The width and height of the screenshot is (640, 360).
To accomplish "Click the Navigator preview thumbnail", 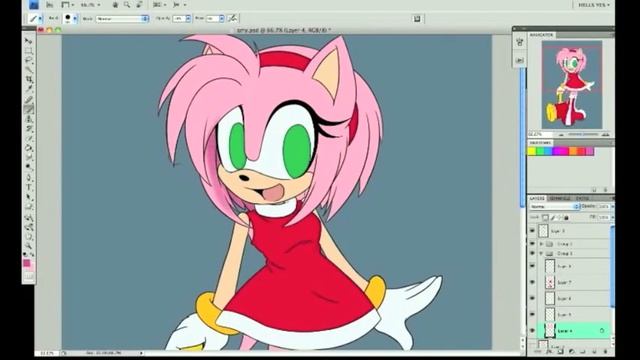I will tap(572, 84).
